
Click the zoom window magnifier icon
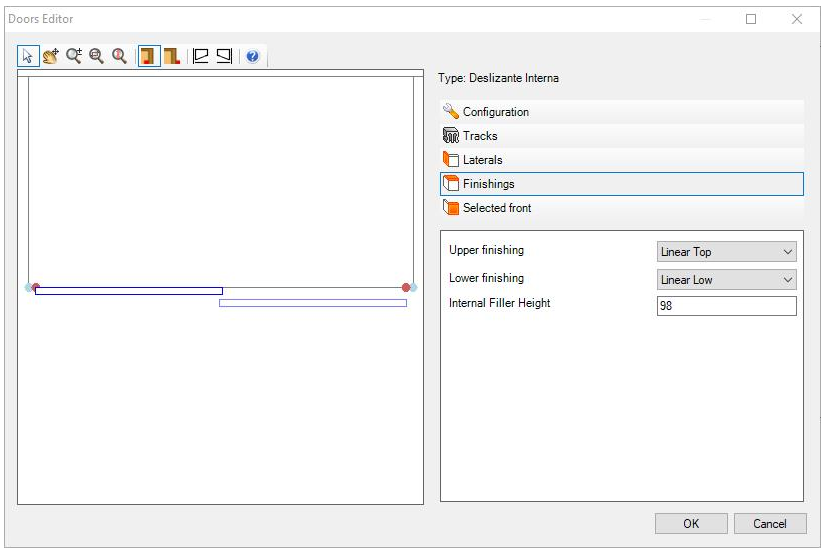click(96, 56)
